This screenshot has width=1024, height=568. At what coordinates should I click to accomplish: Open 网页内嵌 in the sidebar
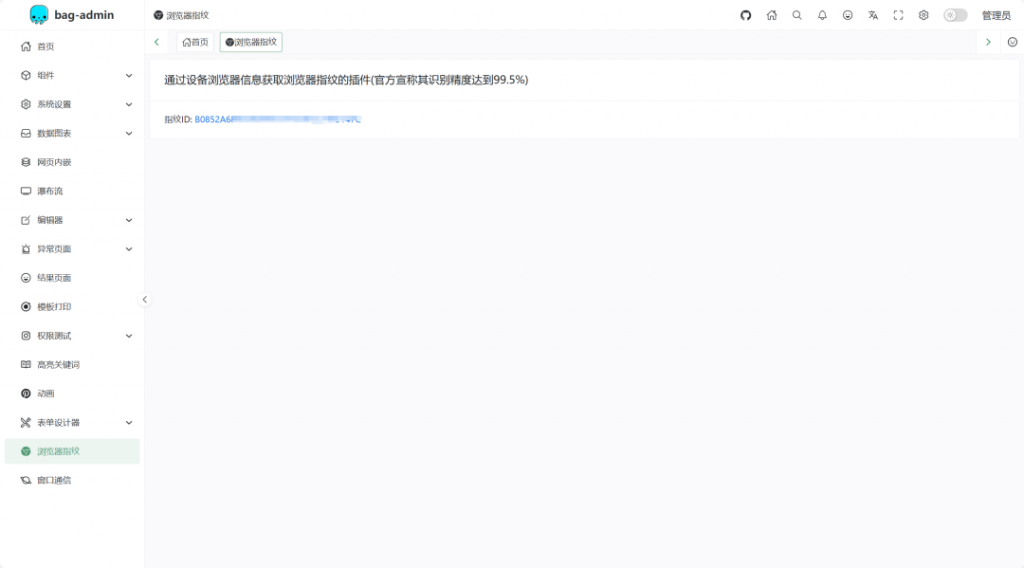(72, 162)
